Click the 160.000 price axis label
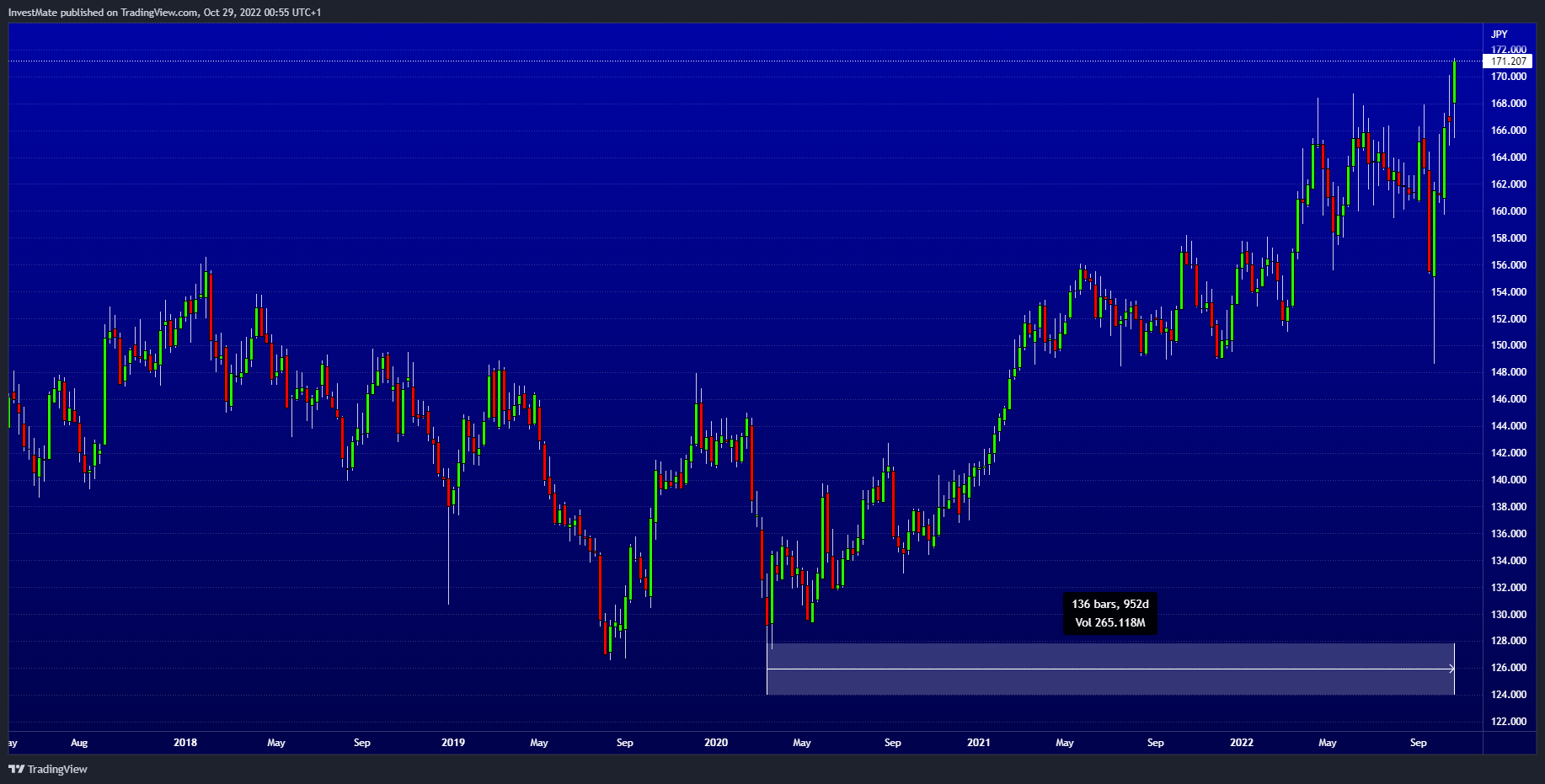 pos(1509,211)
